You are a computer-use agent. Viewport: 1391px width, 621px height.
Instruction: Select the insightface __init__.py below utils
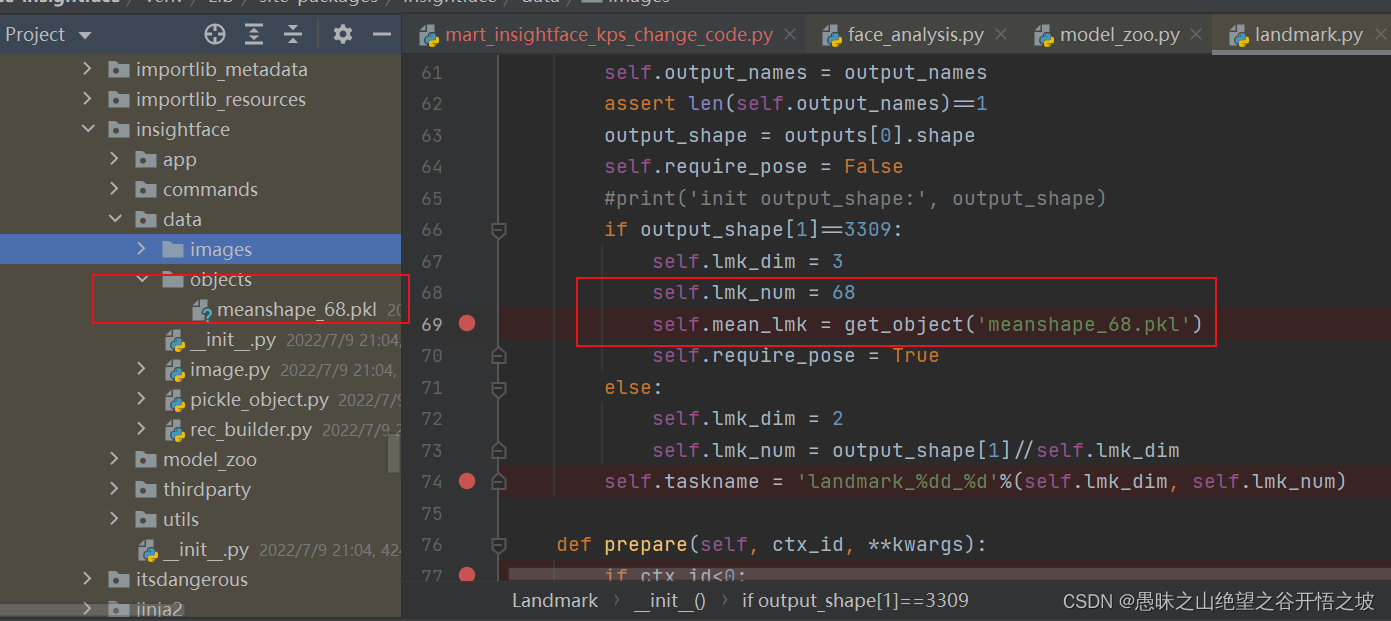206,550
